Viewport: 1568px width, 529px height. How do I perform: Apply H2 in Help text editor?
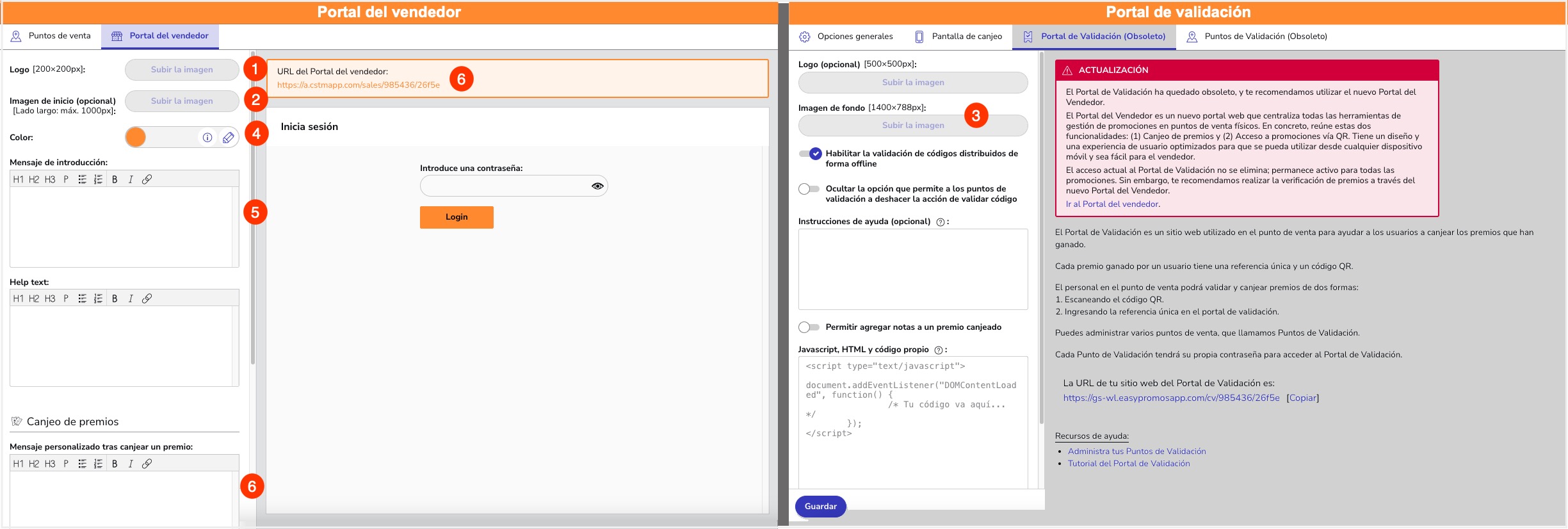[x=34, y=298]
